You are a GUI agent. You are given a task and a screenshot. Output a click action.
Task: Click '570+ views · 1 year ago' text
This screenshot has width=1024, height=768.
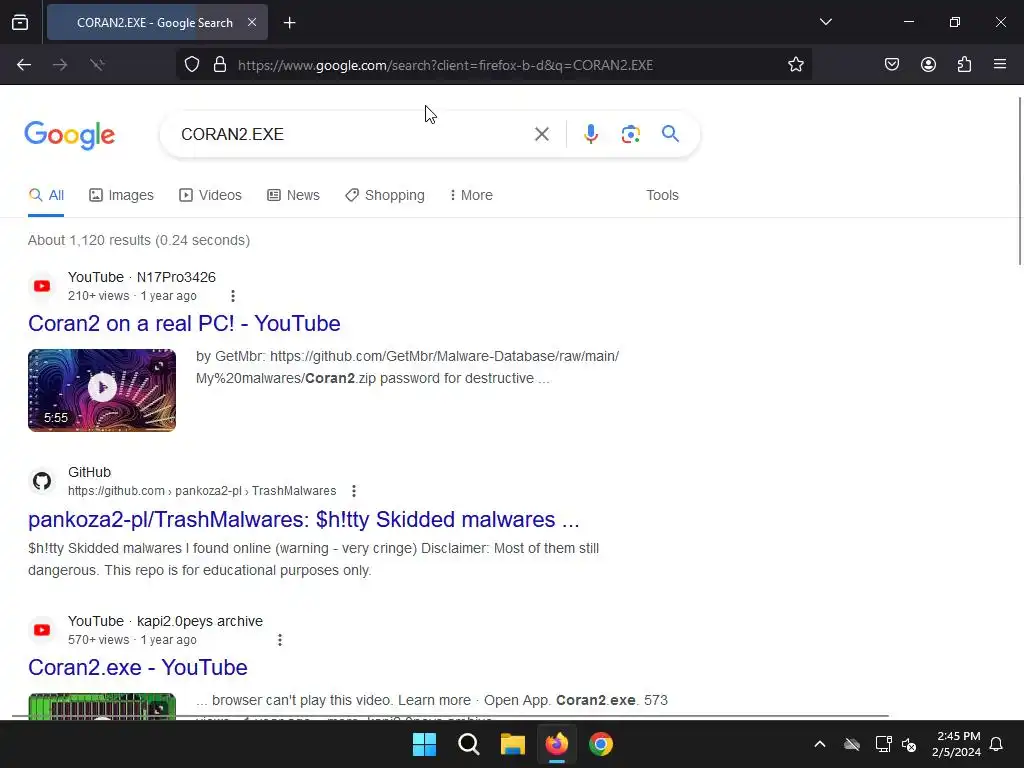pos(132,640)
